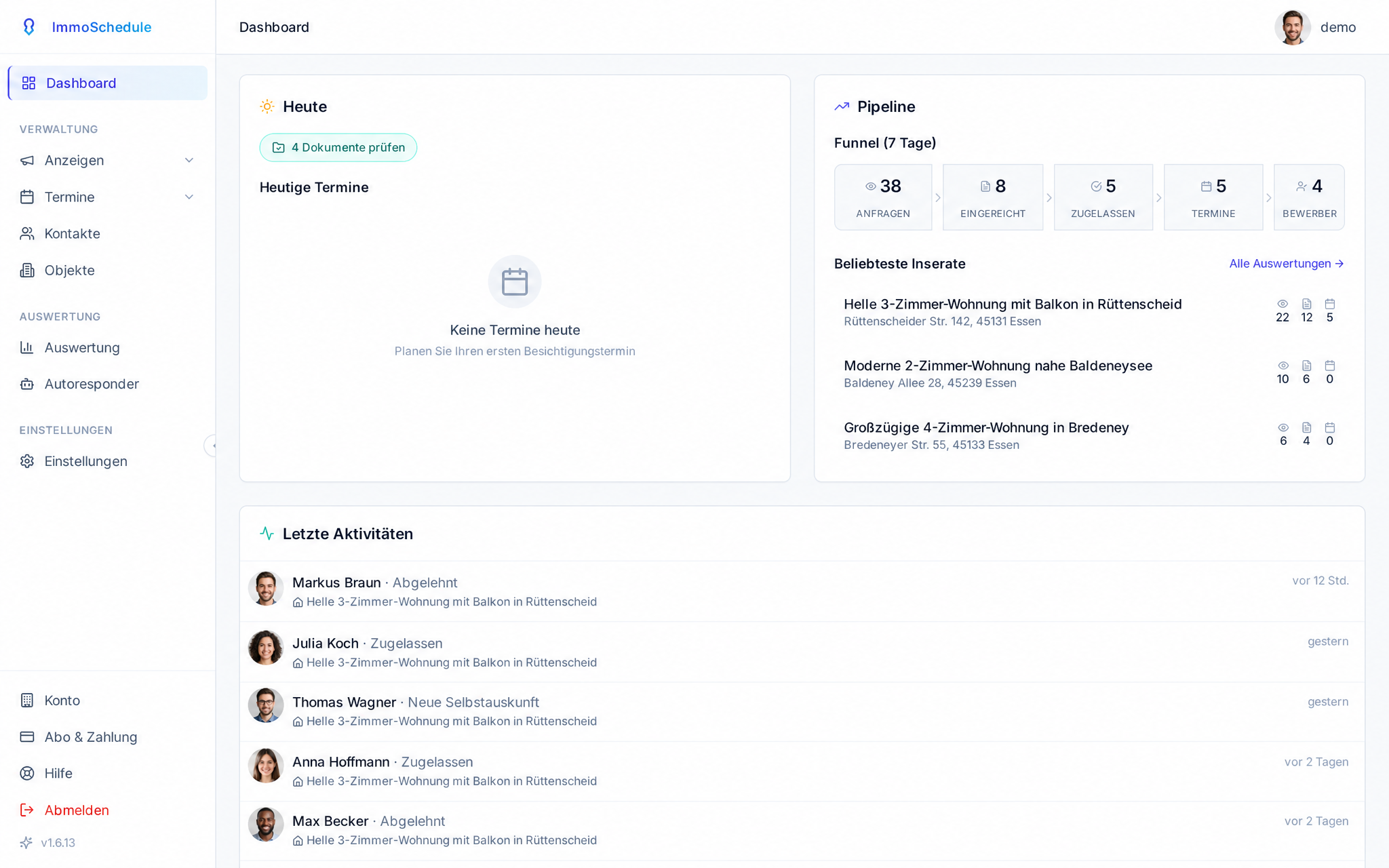The image size is (1389, 868).
Task: Click Julia Koch's avatar
Action: 266,648
